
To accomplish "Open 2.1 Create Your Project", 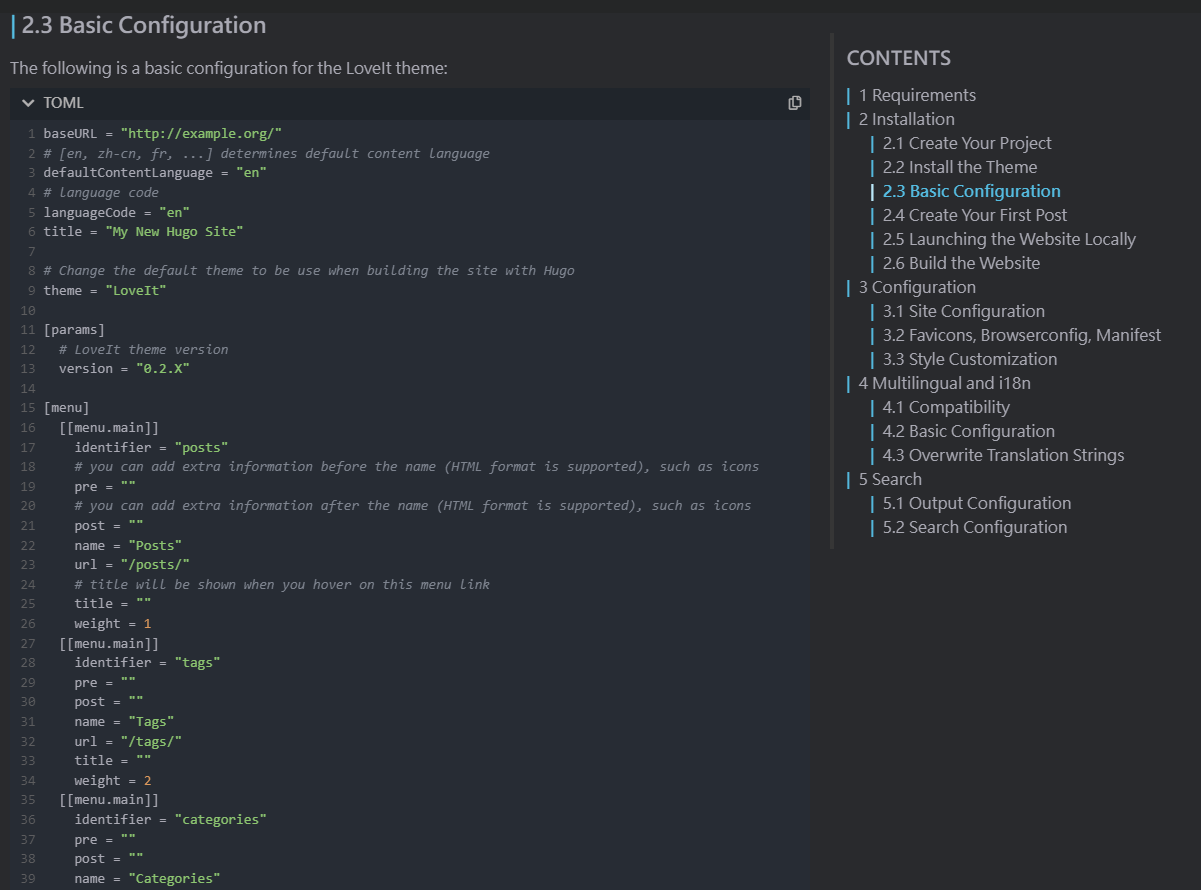I will pyautogui.click(x=966, y=142).
